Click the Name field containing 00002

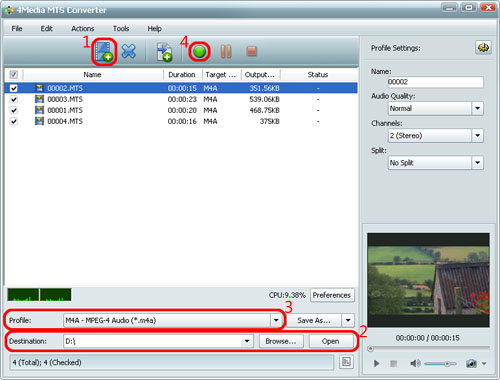(x=436, y=82)
